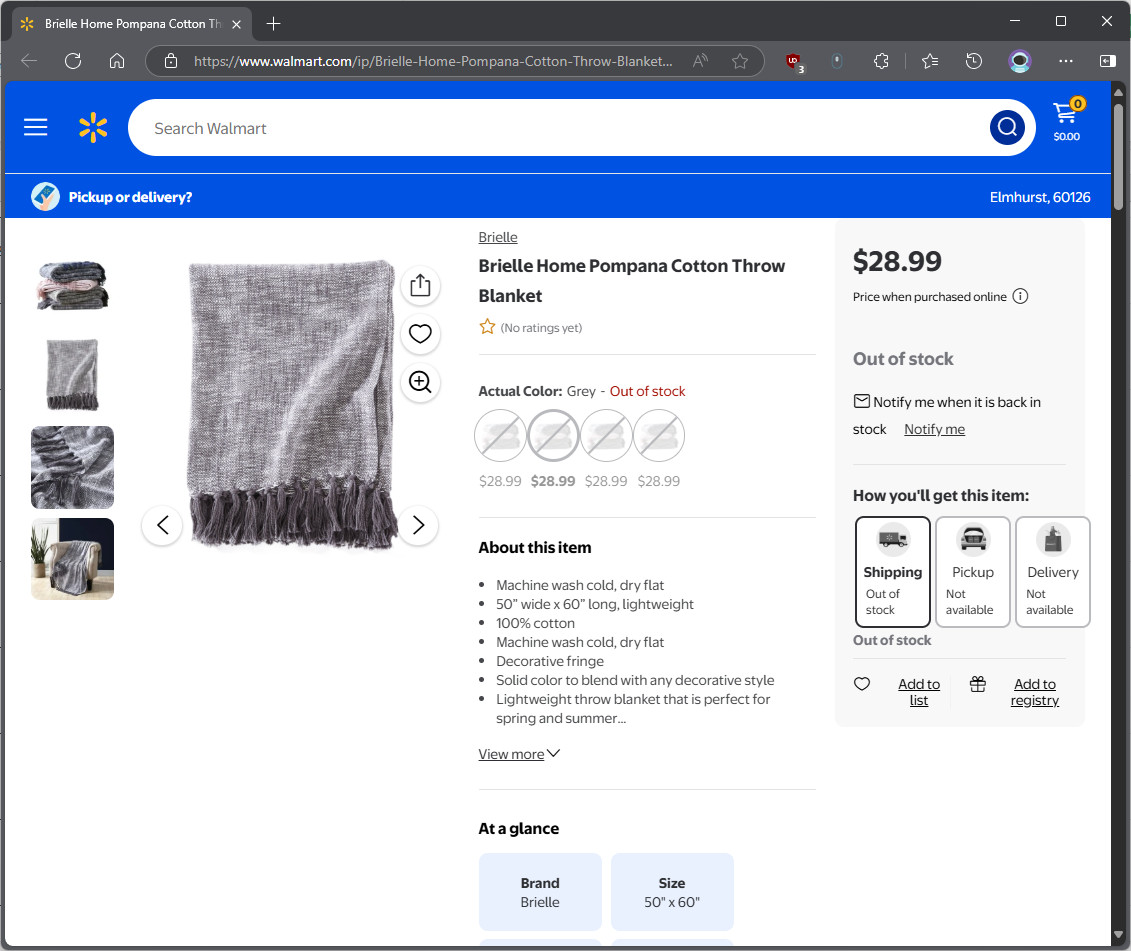Show previous product image
The height and width of the screenshot is (951, 1131).
[x=162, y=525]
